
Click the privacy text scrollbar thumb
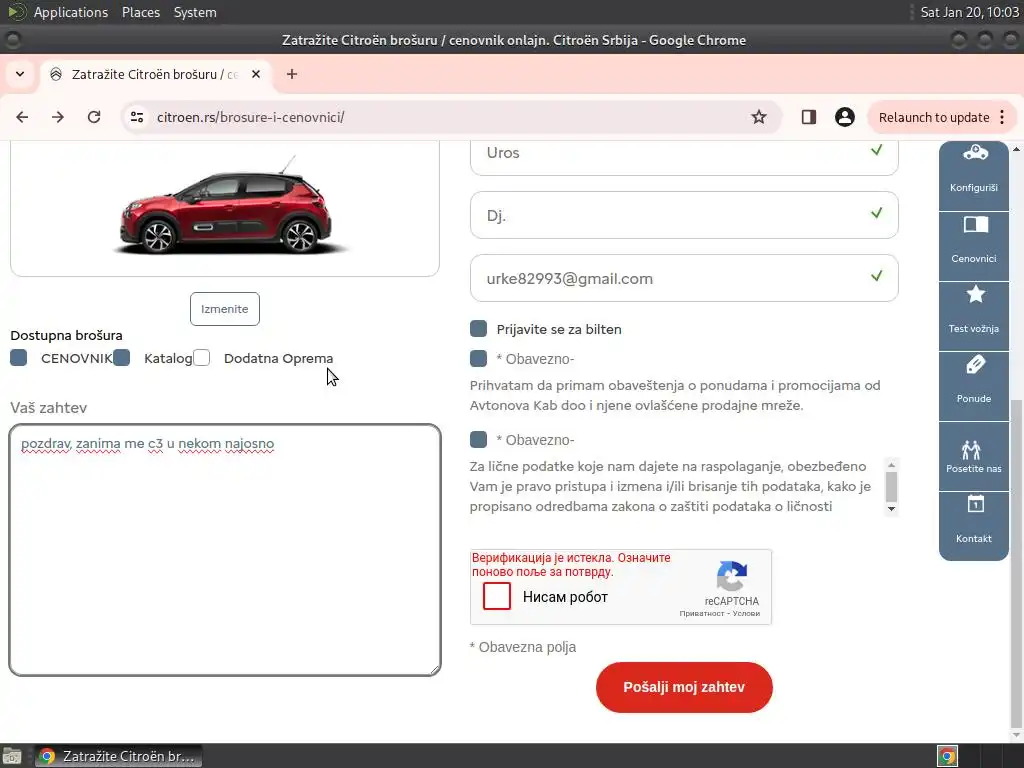891,486
